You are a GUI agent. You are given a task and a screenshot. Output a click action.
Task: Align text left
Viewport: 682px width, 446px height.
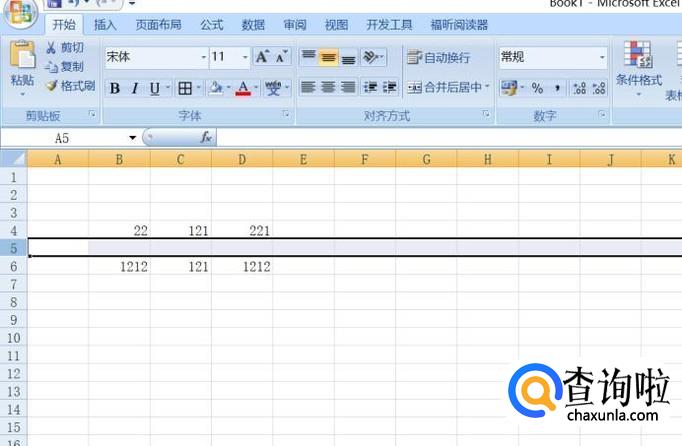click(308, 87)
